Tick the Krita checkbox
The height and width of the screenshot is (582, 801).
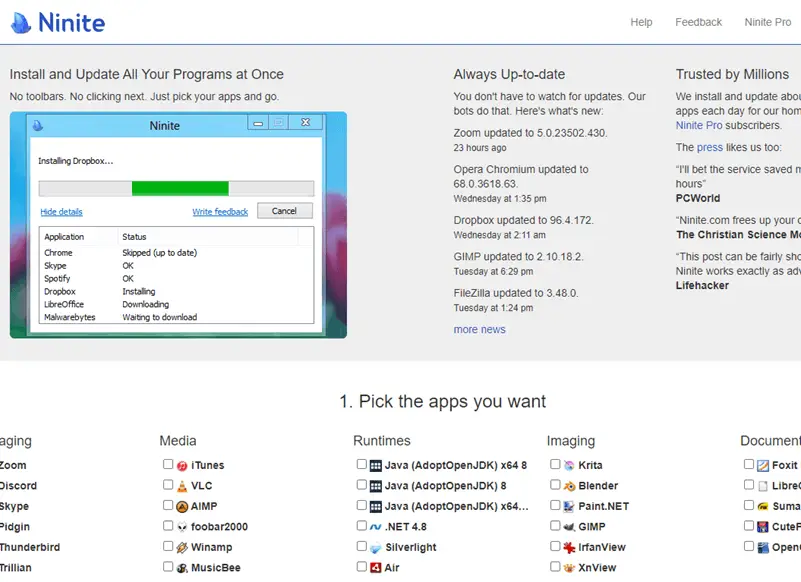coord(555,464)
